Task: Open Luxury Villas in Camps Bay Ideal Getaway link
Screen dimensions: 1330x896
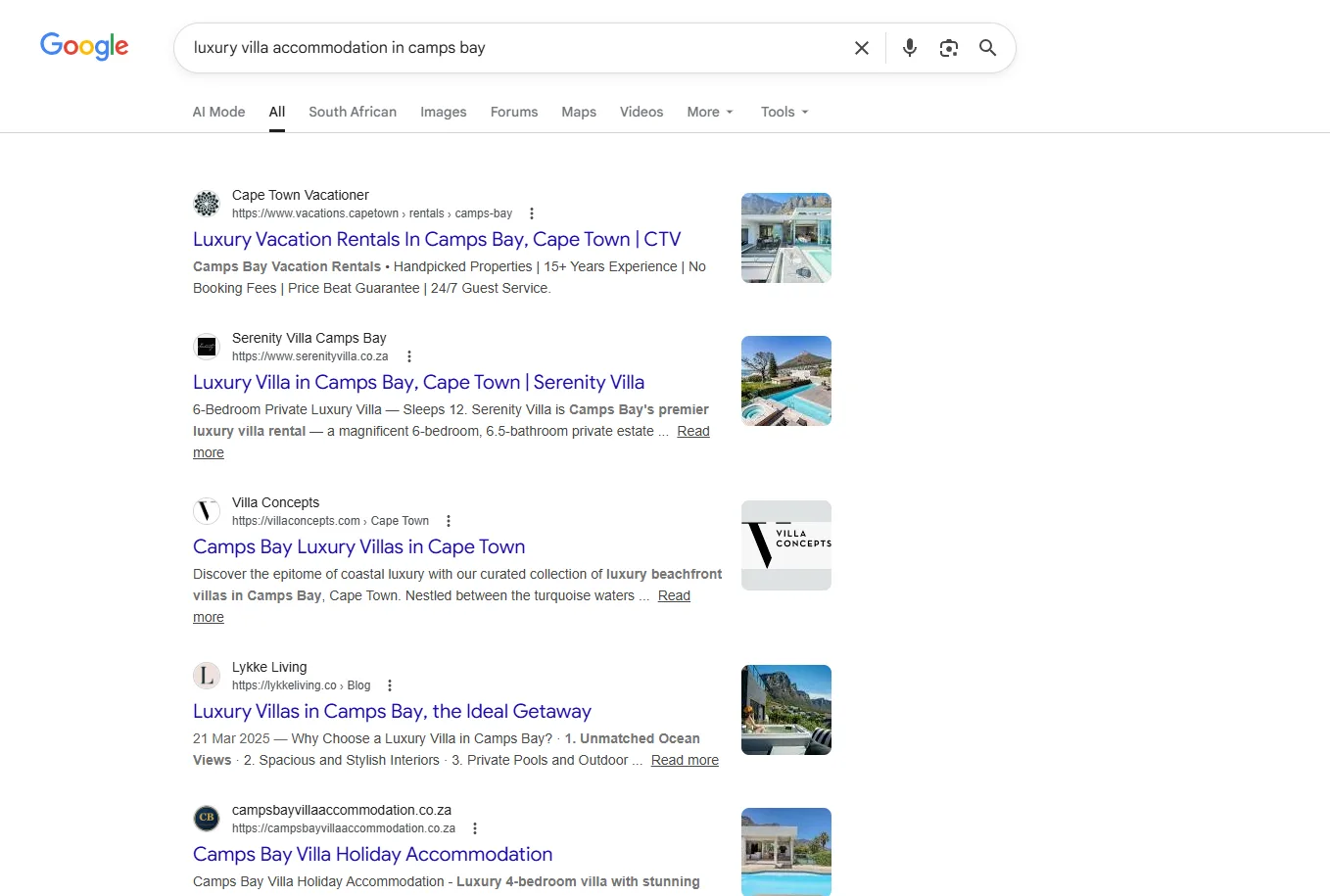Action: pos(393,711)
